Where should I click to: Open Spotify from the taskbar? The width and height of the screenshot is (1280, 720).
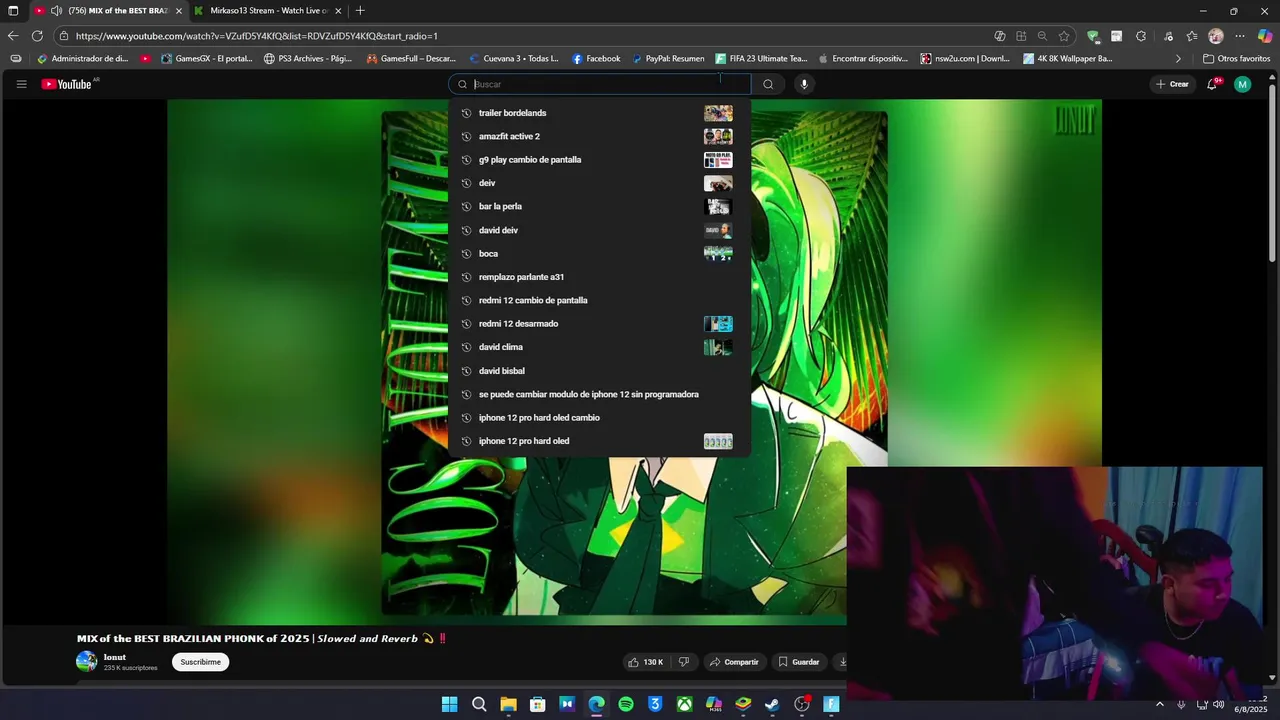tap(626, 704)
